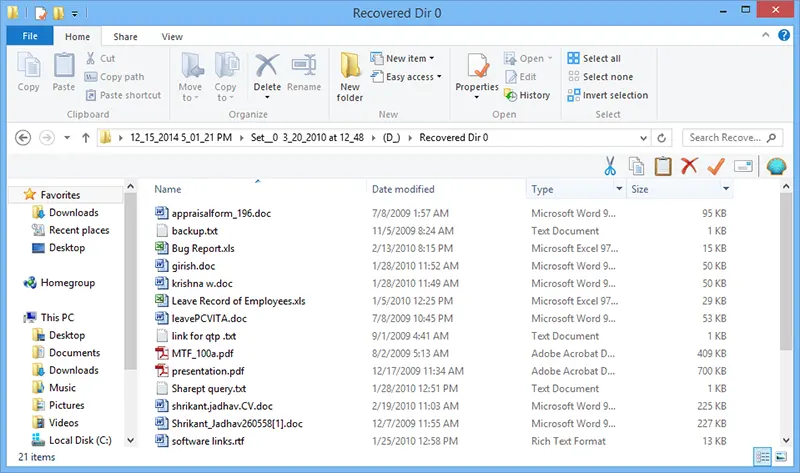
Task: Open Recent places in navigation pane
Action: pyautogui.click(x=79, y=230)
